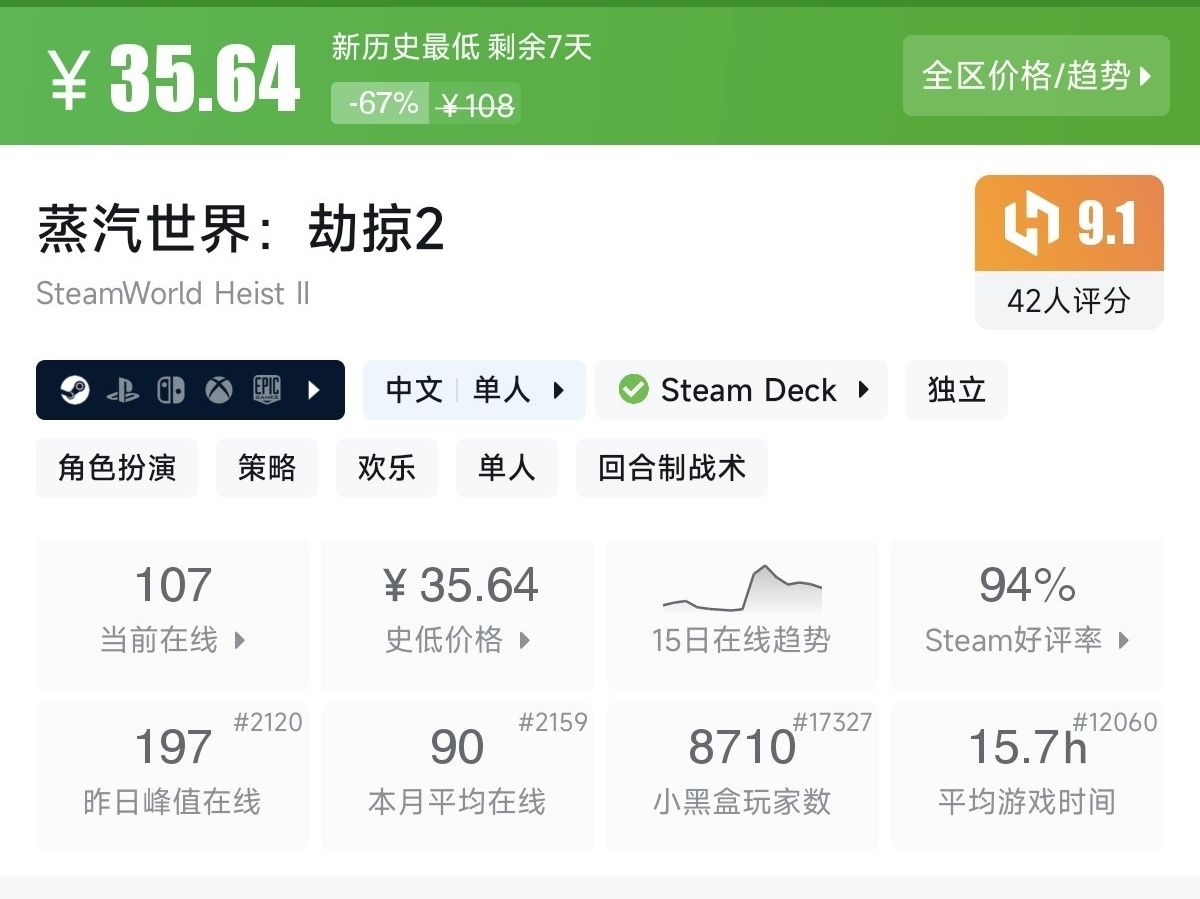Click the Xiaoheihe logo on the 9.1 badge
1200x899 pixels.
tap(1031, 223)
